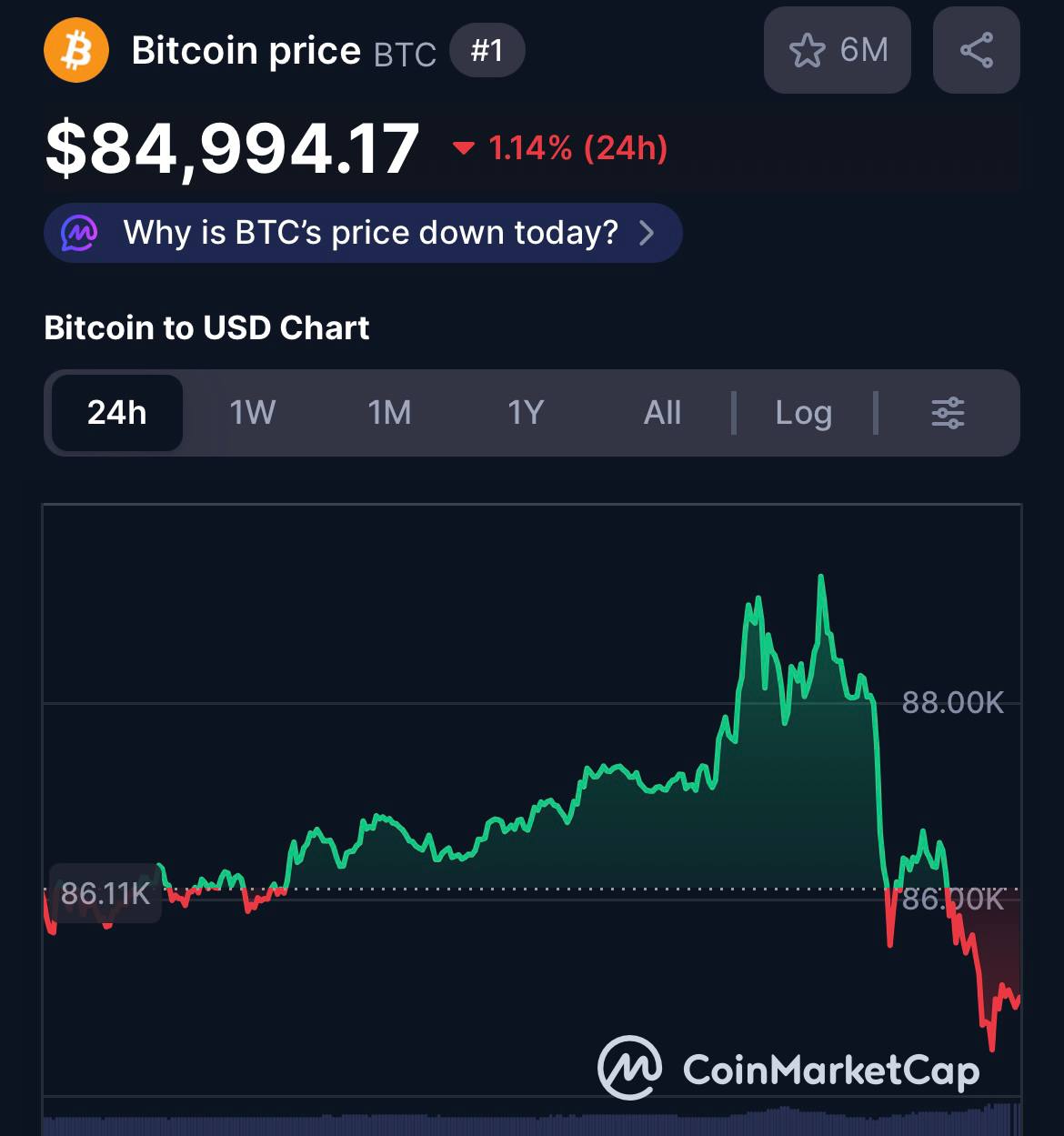Click the tallest green peak on chart

click(820, 578)
